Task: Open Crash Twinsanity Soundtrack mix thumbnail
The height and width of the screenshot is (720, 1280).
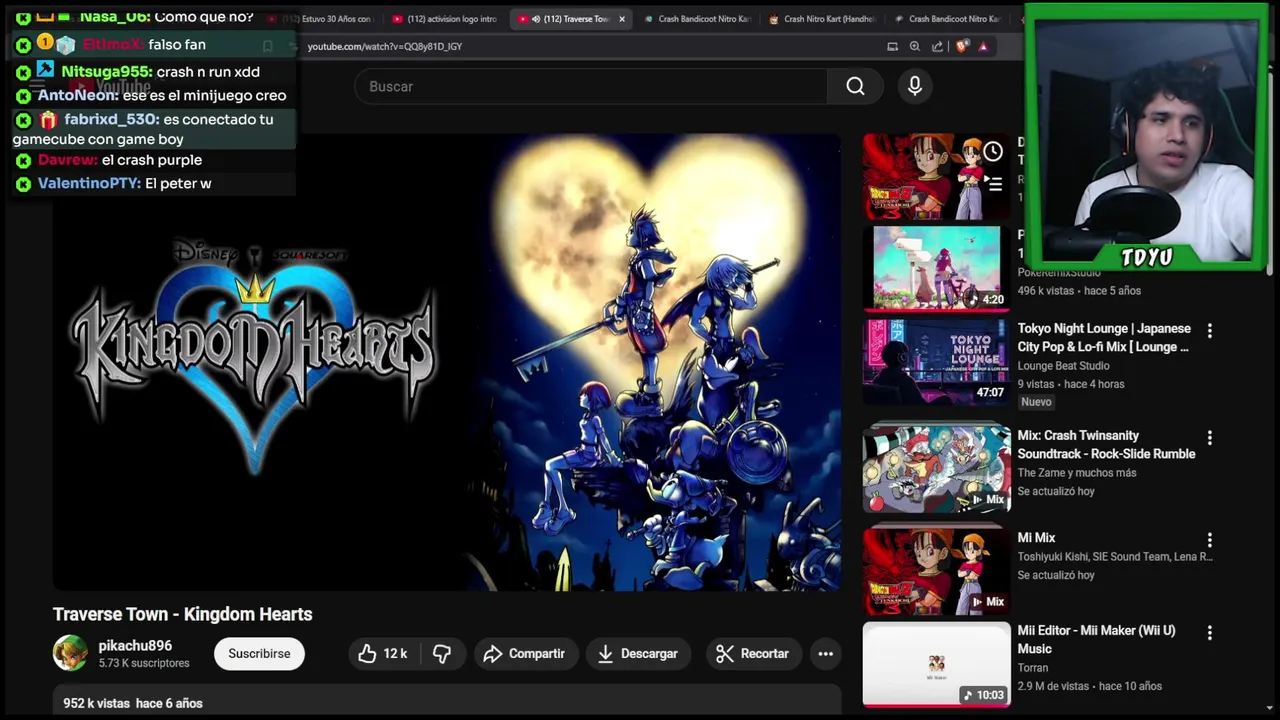Action: coord(937,469)
